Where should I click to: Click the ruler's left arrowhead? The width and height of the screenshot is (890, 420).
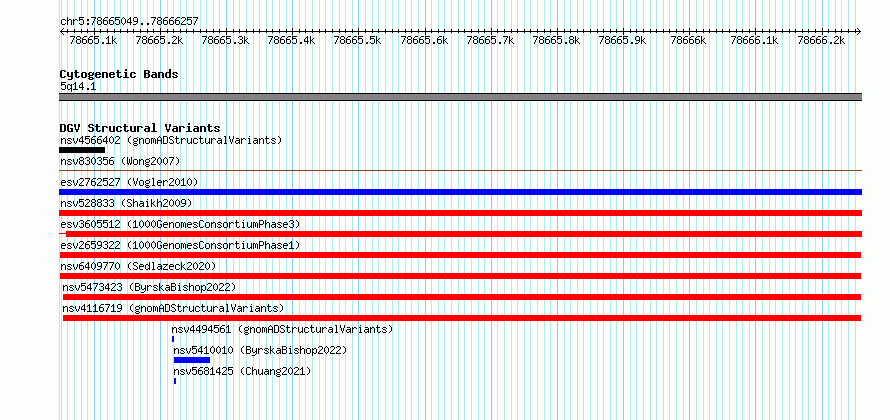tap(62, 31)
